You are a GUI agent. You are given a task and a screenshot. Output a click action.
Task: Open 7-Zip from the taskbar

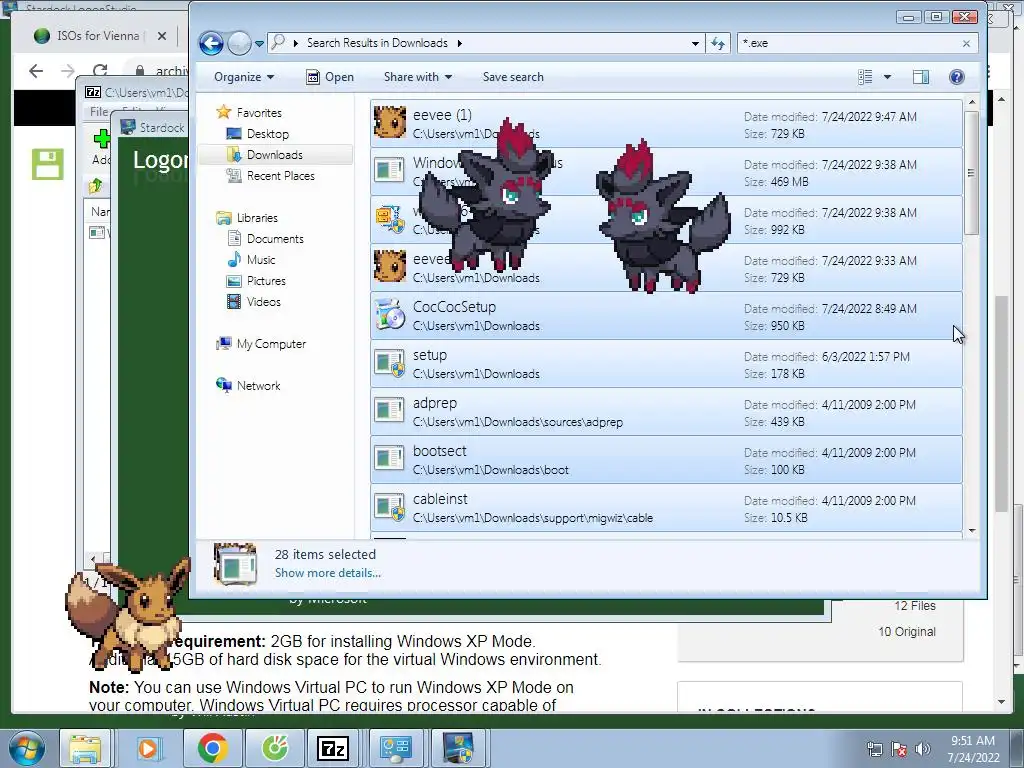[x=332, y=748]
